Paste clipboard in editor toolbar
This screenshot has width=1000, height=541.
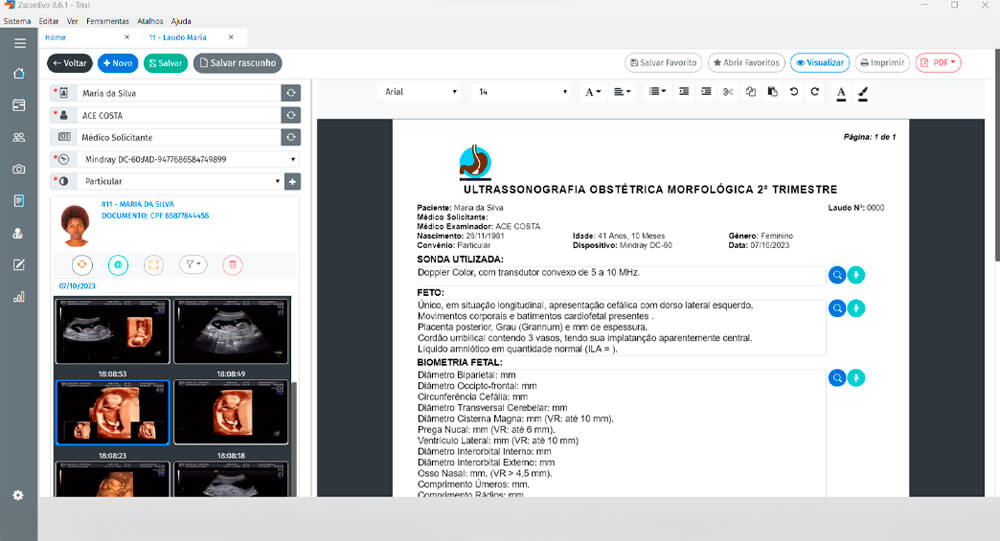pyautogui.click(x=772, y=92)
